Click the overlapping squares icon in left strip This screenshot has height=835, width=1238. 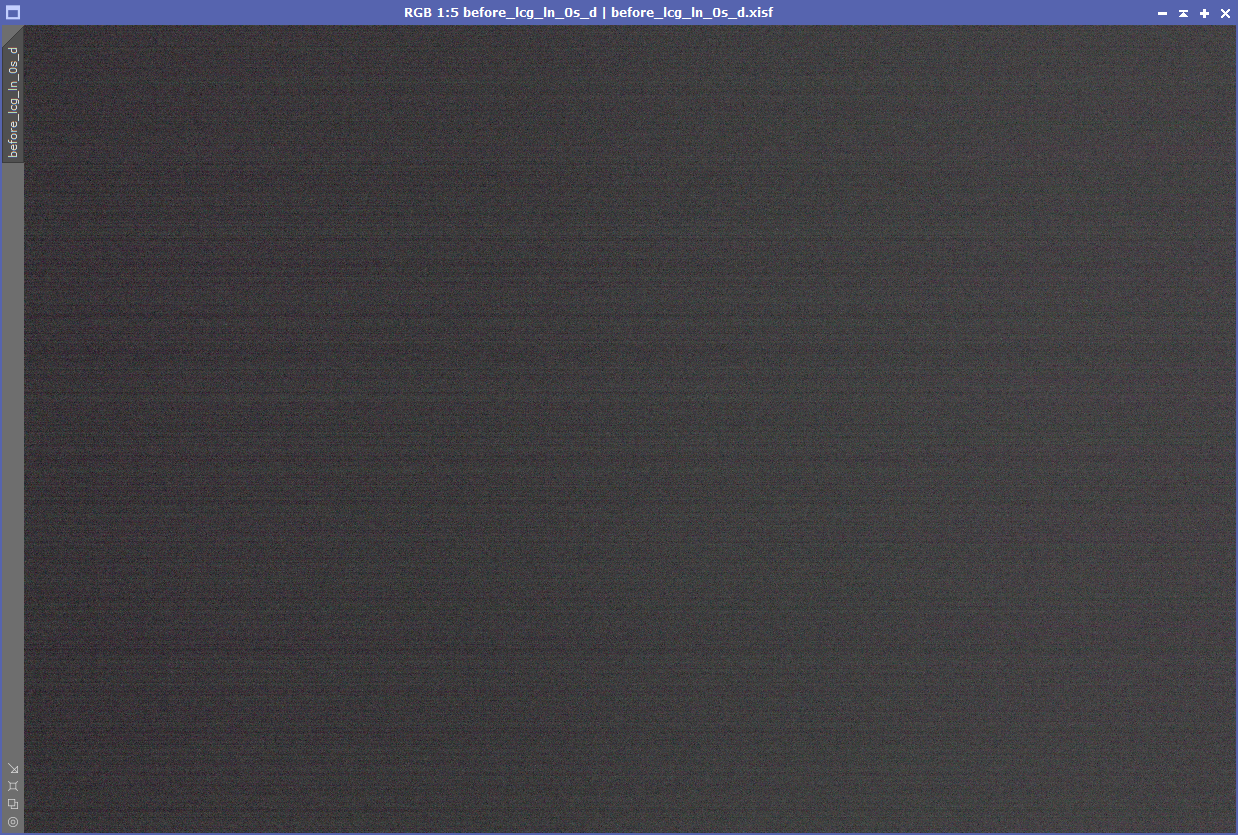tap(13, 804)
